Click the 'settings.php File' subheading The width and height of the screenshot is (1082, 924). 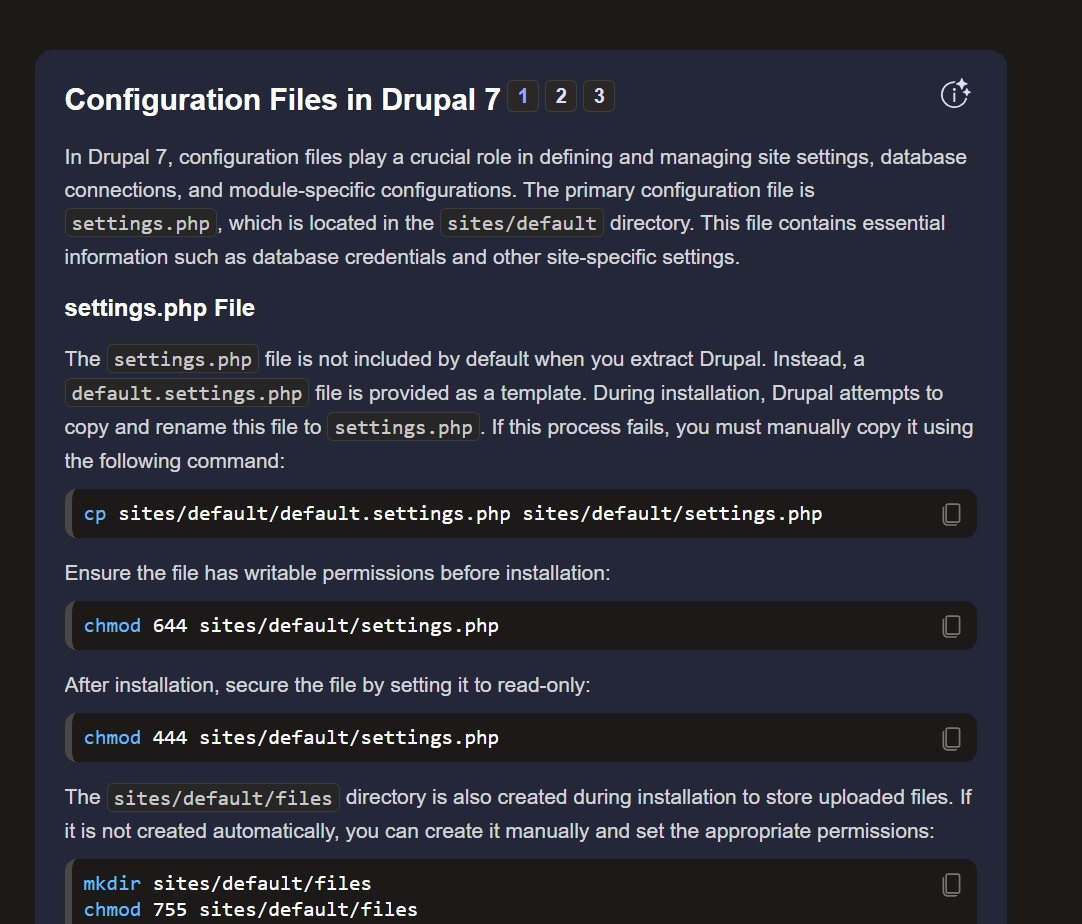(159, 308)
